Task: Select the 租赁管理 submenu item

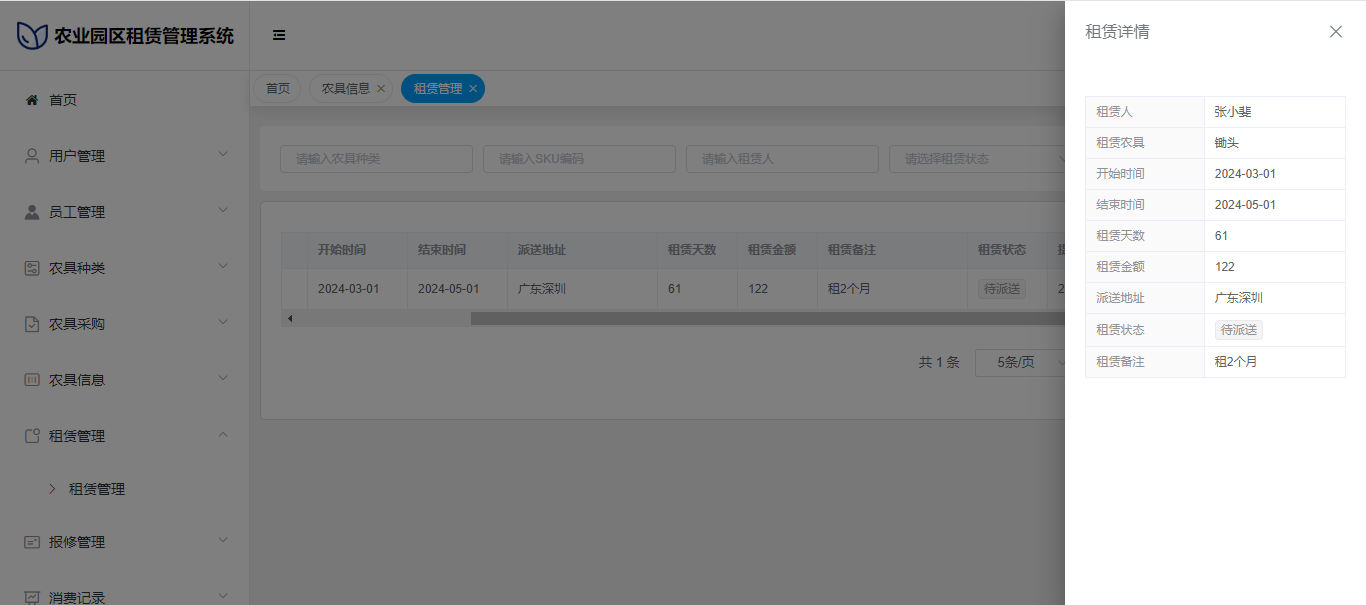Action: point(97,489)
